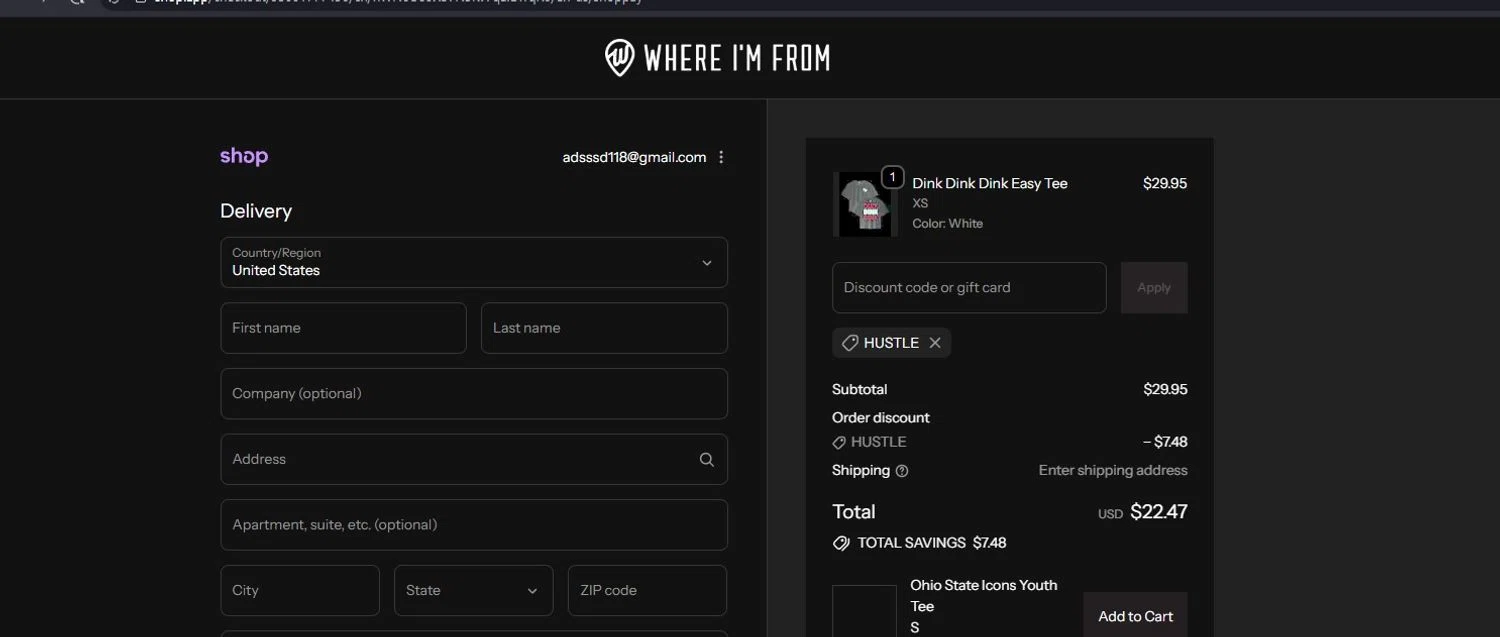Click the $22.47 total amount
Screen dimensions: 1500x637
point(1159,512)
